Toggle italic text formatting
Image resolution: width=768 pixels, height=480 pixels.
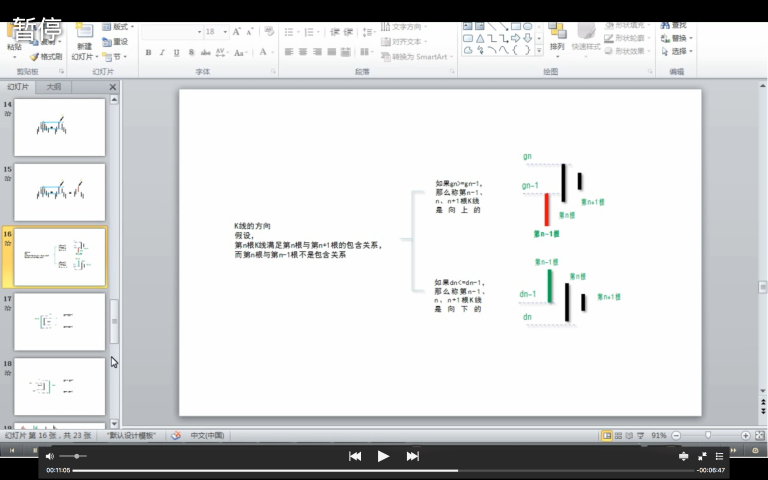162,53
